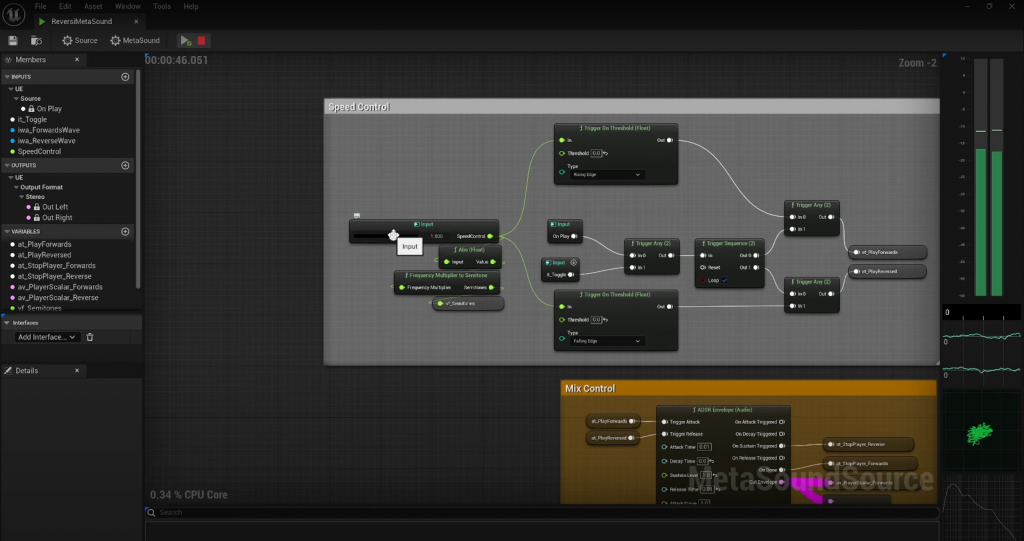The height and width of the screenshot is (541, 1024).
Task: Select it_Toggle in the inputs list
Action: 32,120
